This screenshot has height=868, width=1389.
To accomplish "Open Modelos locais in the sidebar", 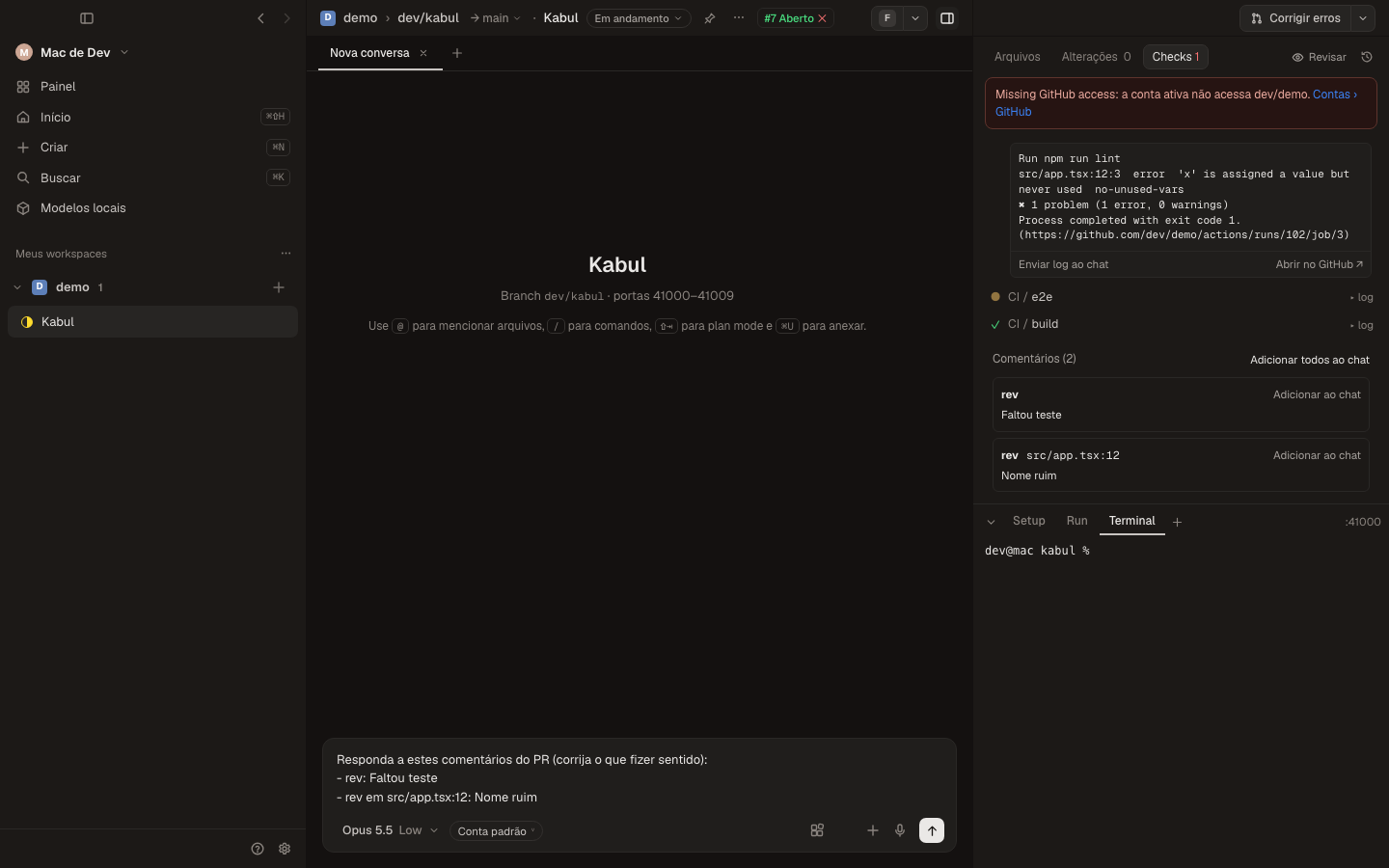I will (x=152, y=208).
